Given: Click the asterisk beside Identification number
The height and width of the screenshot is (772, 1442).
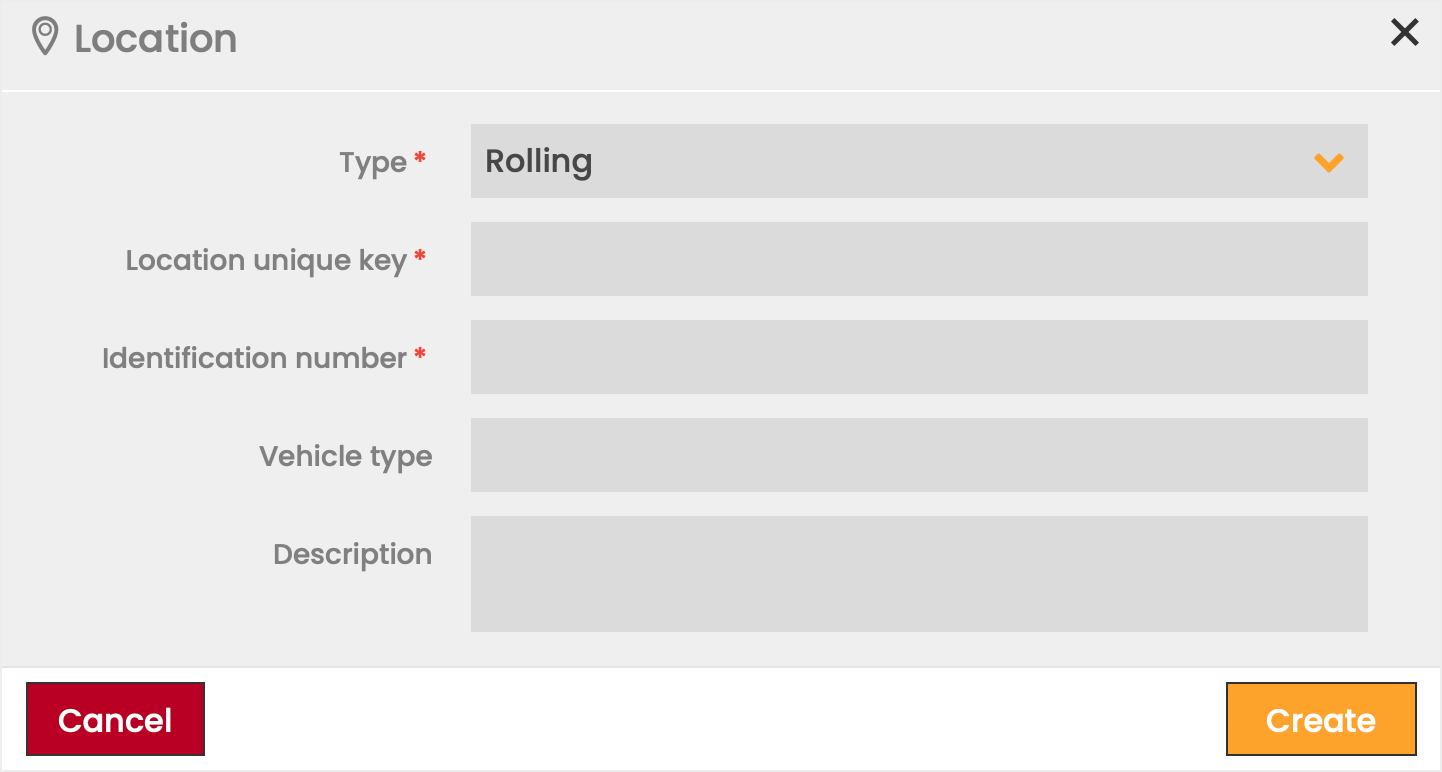Looking at the screenshot, I should pos(420,354).
